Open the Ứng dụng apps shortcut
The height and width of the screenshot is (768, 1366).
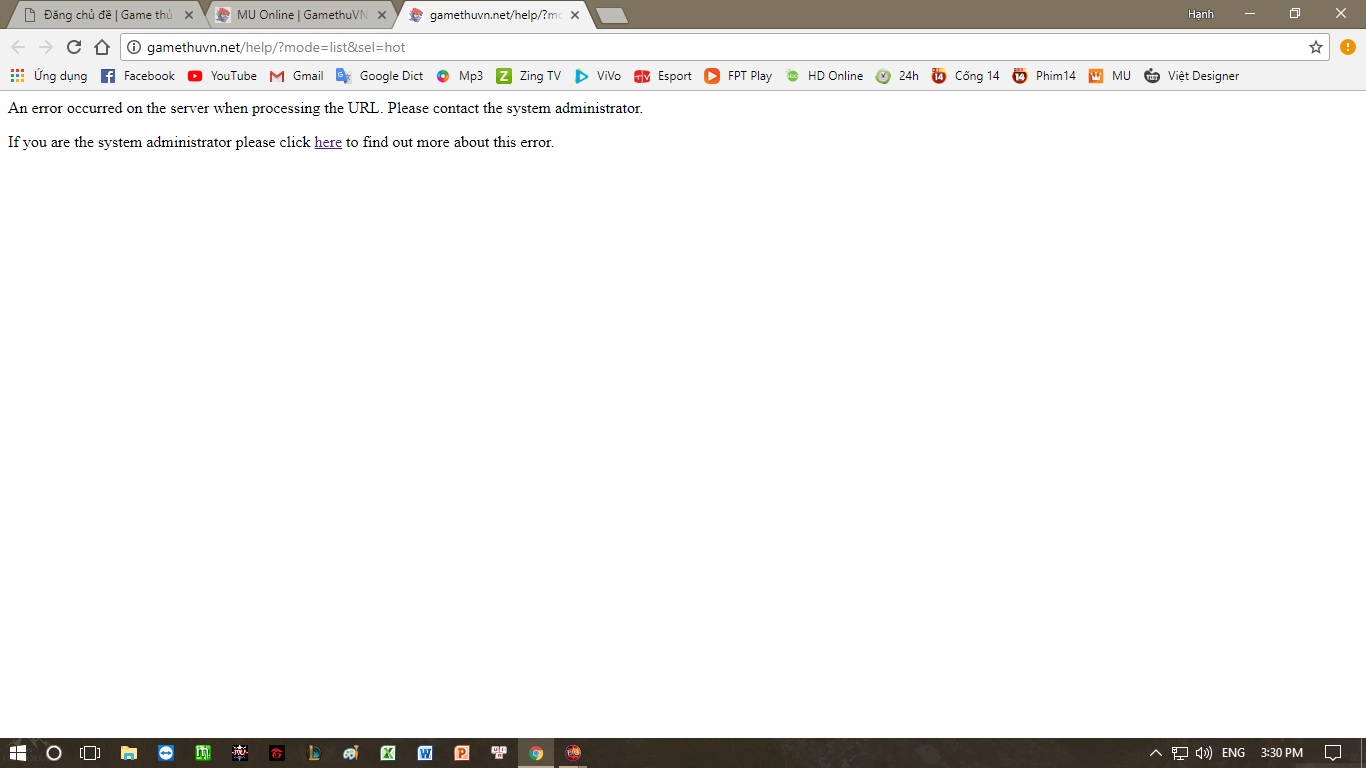[48, 76]
